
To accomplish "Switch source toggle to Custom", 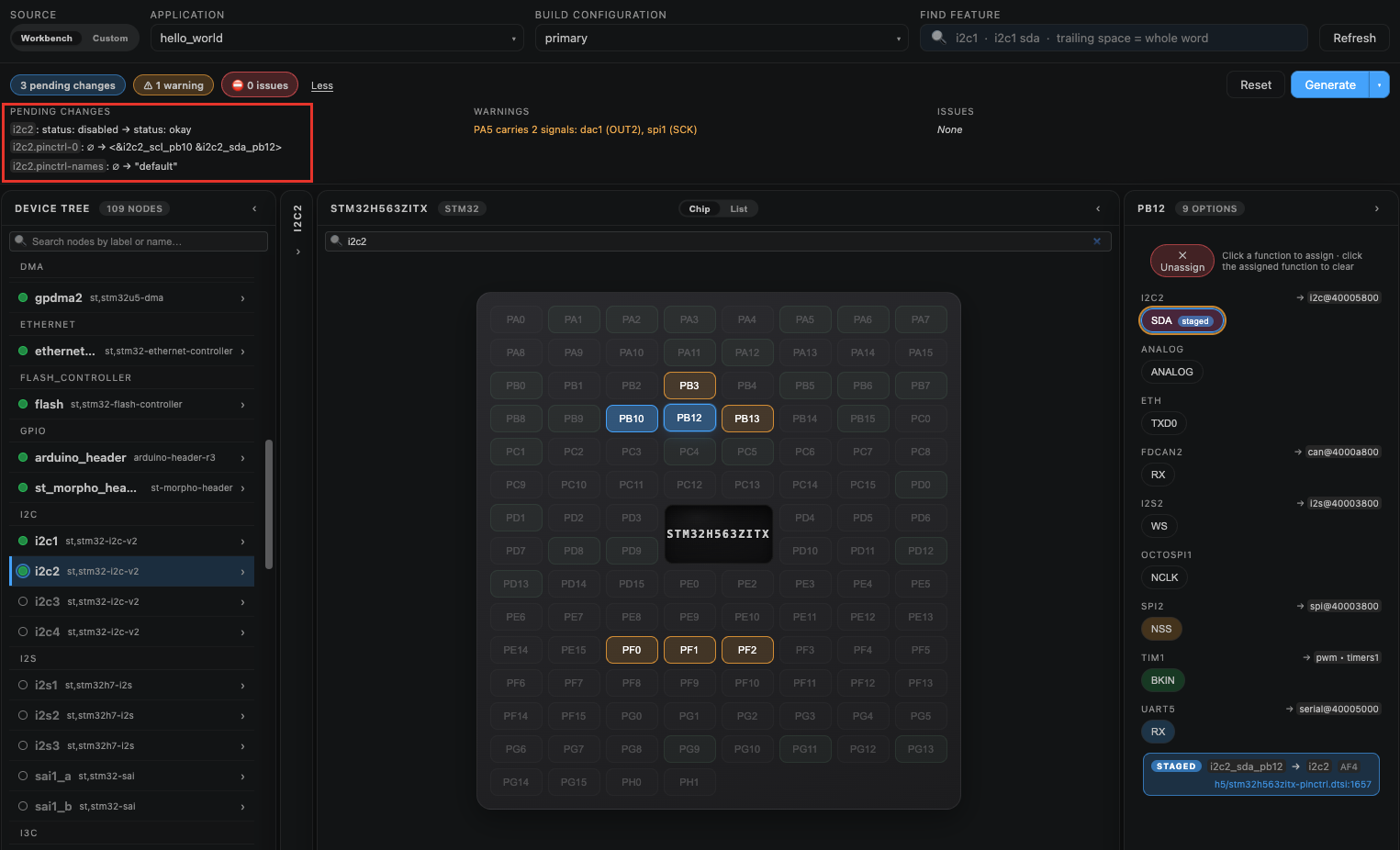I will pyautogui.click(x=110, y=39).
